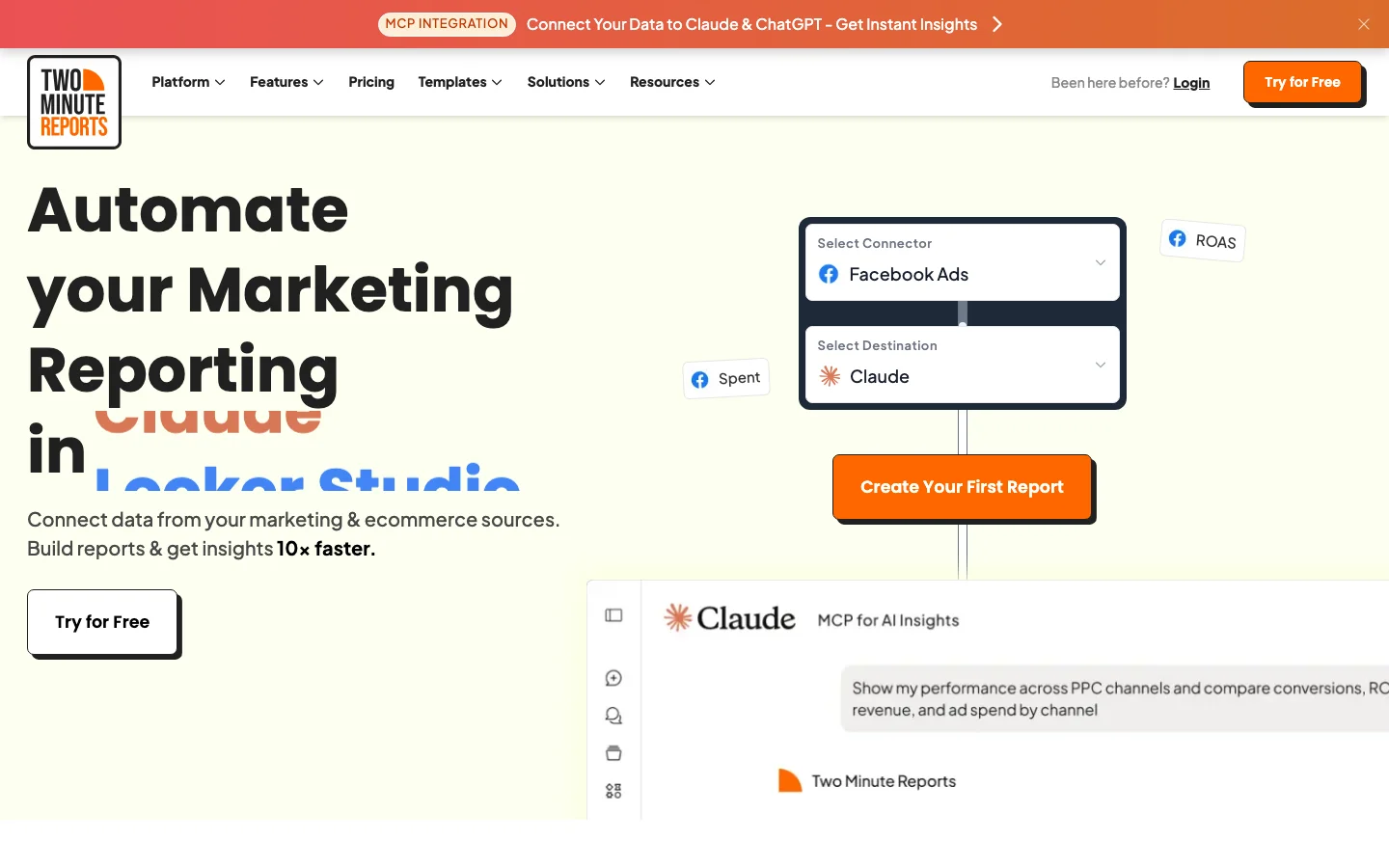The width and height of the screenshot is (1389, 868).
Task: Click the Facebook Ads icon in connector
Action: (829, 275)
